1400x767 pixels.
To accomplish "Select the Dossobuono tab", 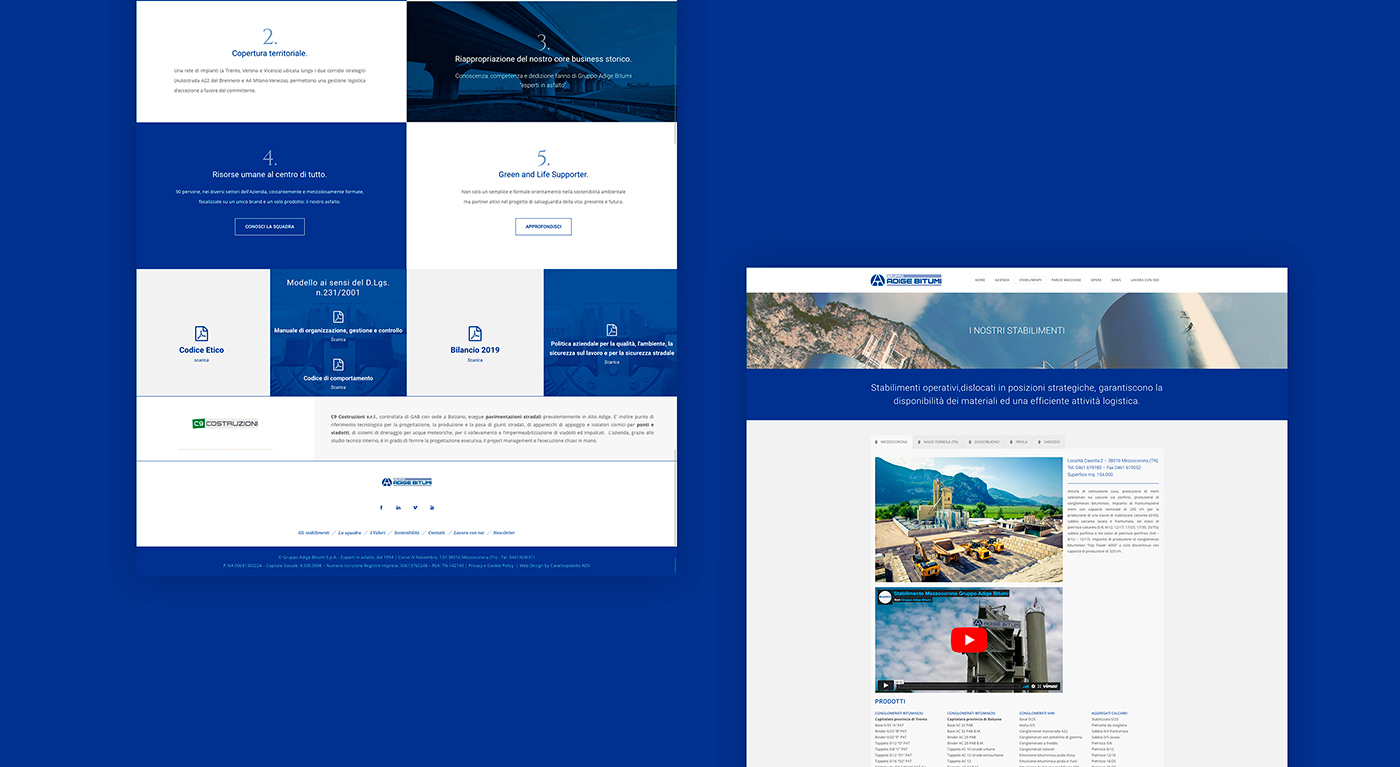I will click(x=983, y=441).
